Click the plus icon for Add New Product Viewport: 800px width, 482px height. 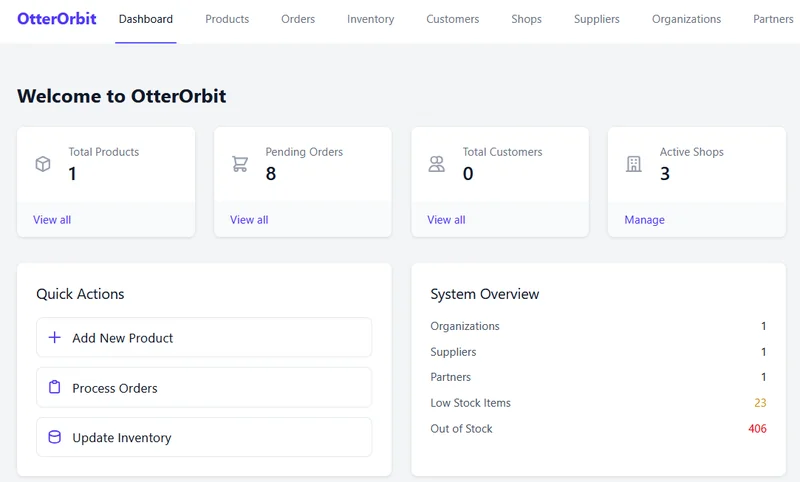(x=55, y=338)
